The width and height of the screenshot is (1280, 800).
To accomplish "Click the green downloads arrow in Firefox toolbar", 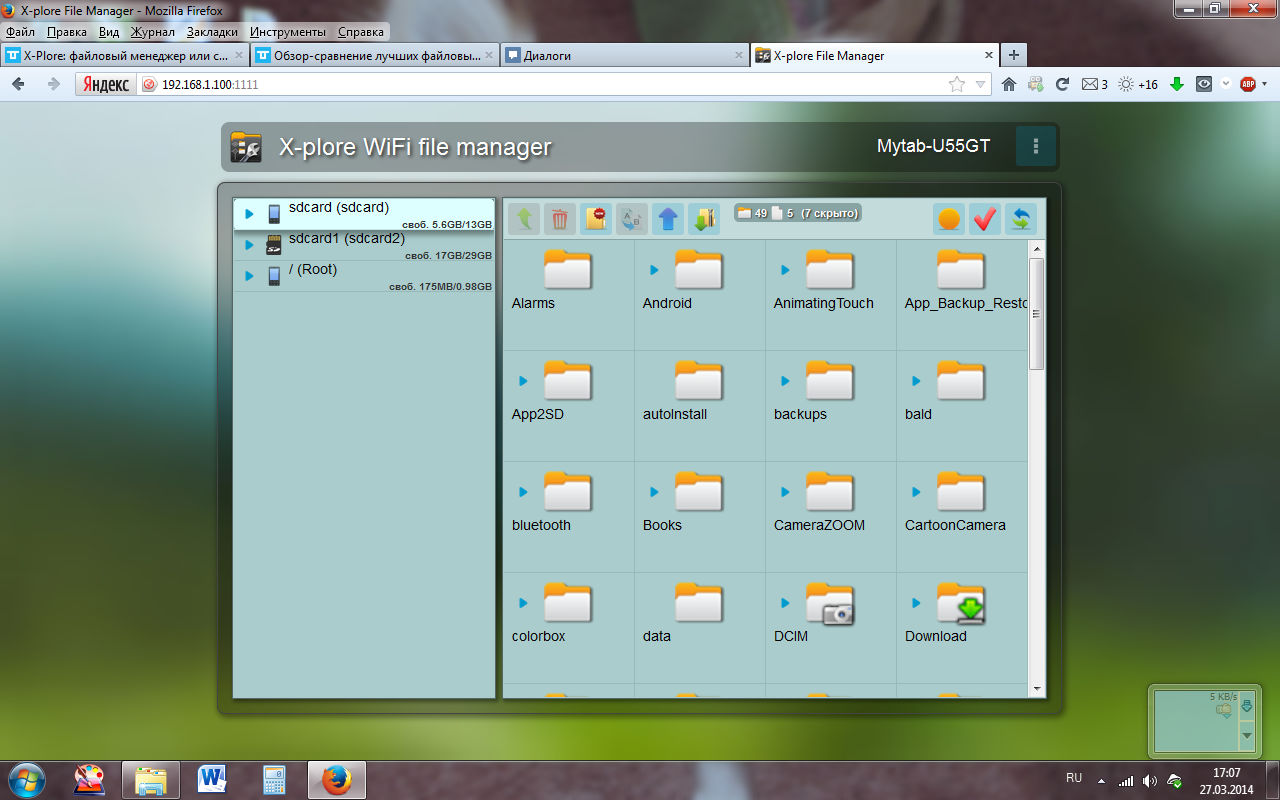I will click(x=1177, y=84).
